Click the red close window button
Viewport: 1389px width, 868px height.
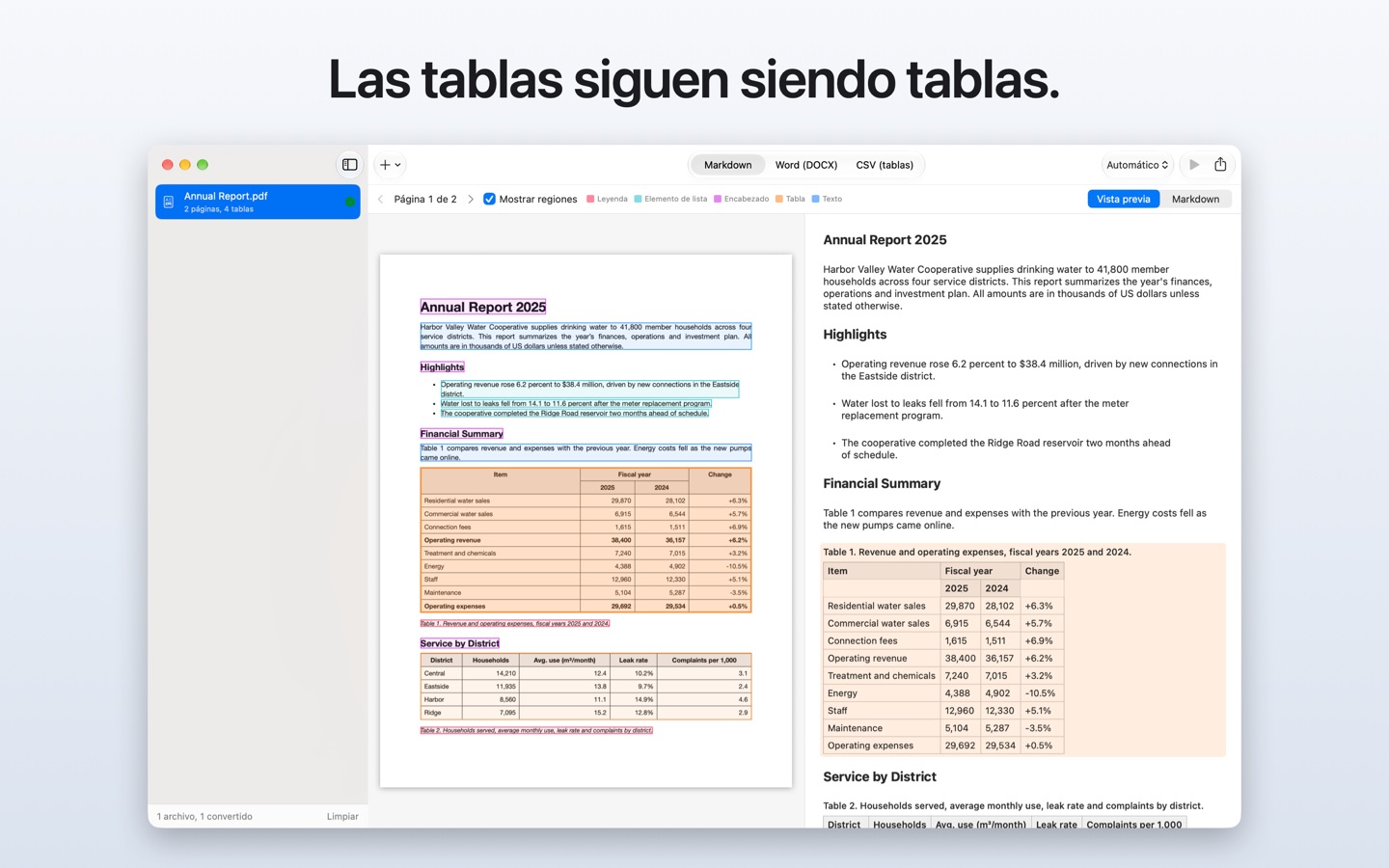click(167, 165)
